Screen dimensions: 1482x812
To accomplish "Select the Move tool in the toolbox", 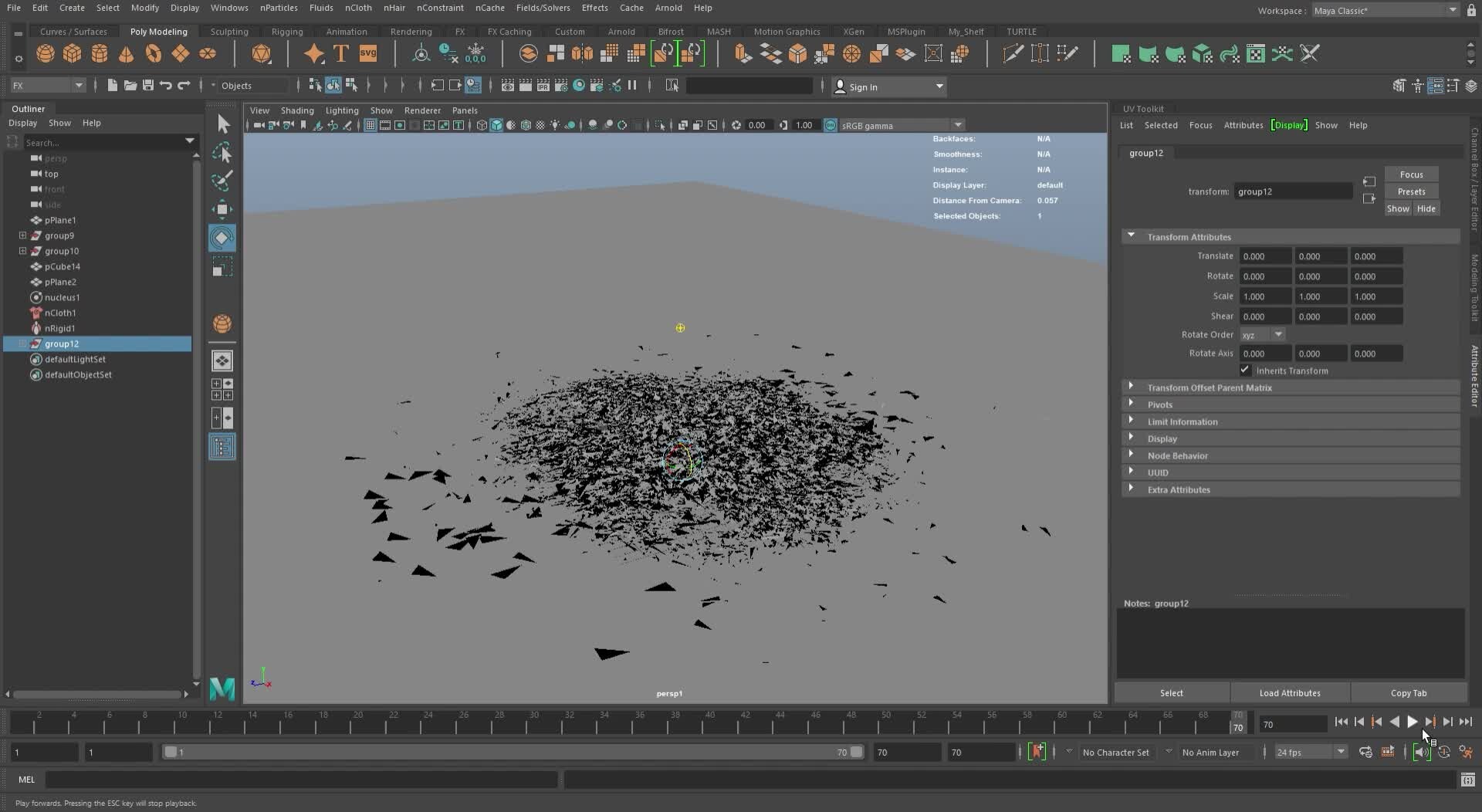I will coord(222,208).
